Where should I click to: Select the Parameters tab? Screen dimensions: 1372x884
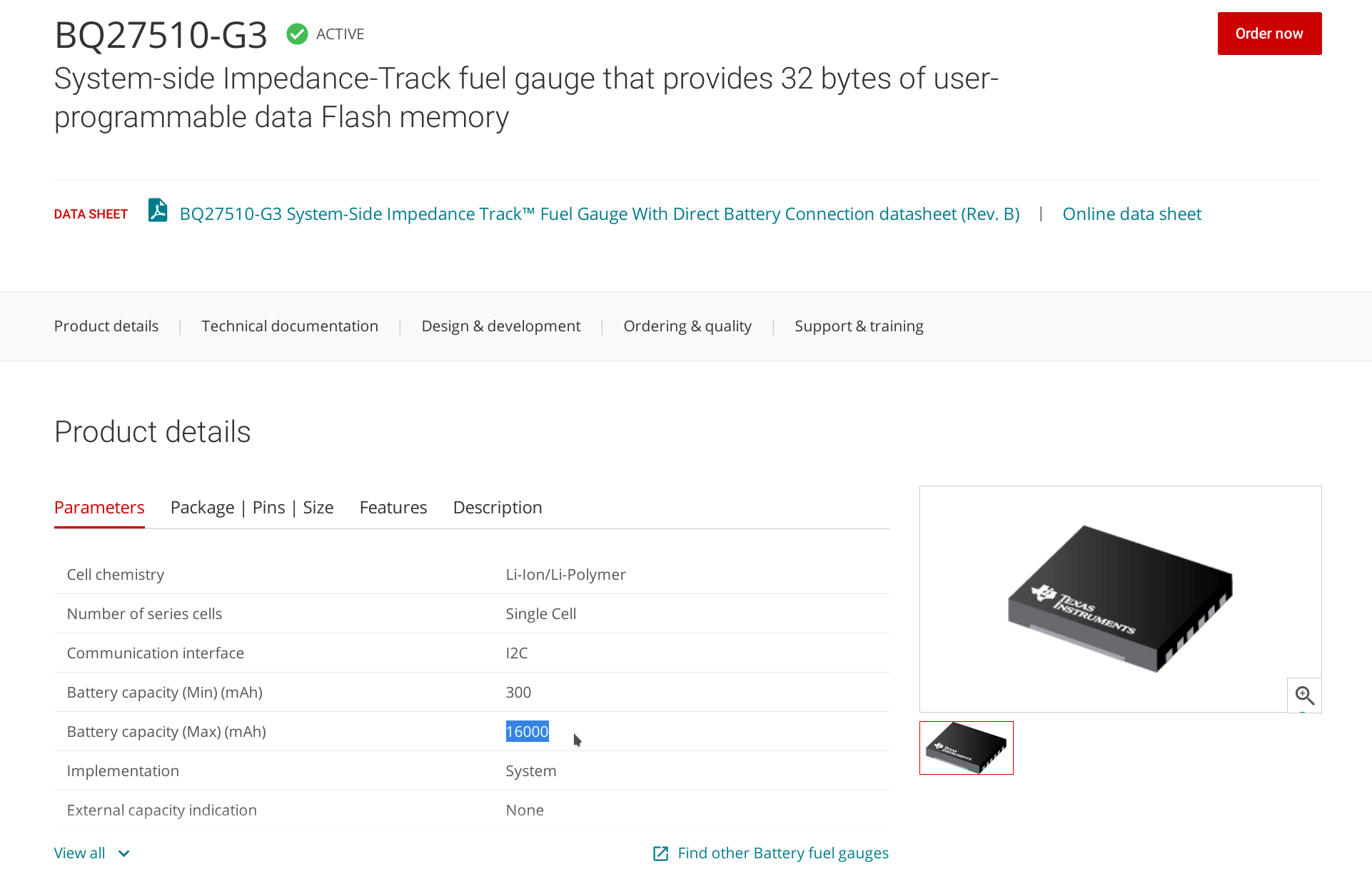(99, 508)
